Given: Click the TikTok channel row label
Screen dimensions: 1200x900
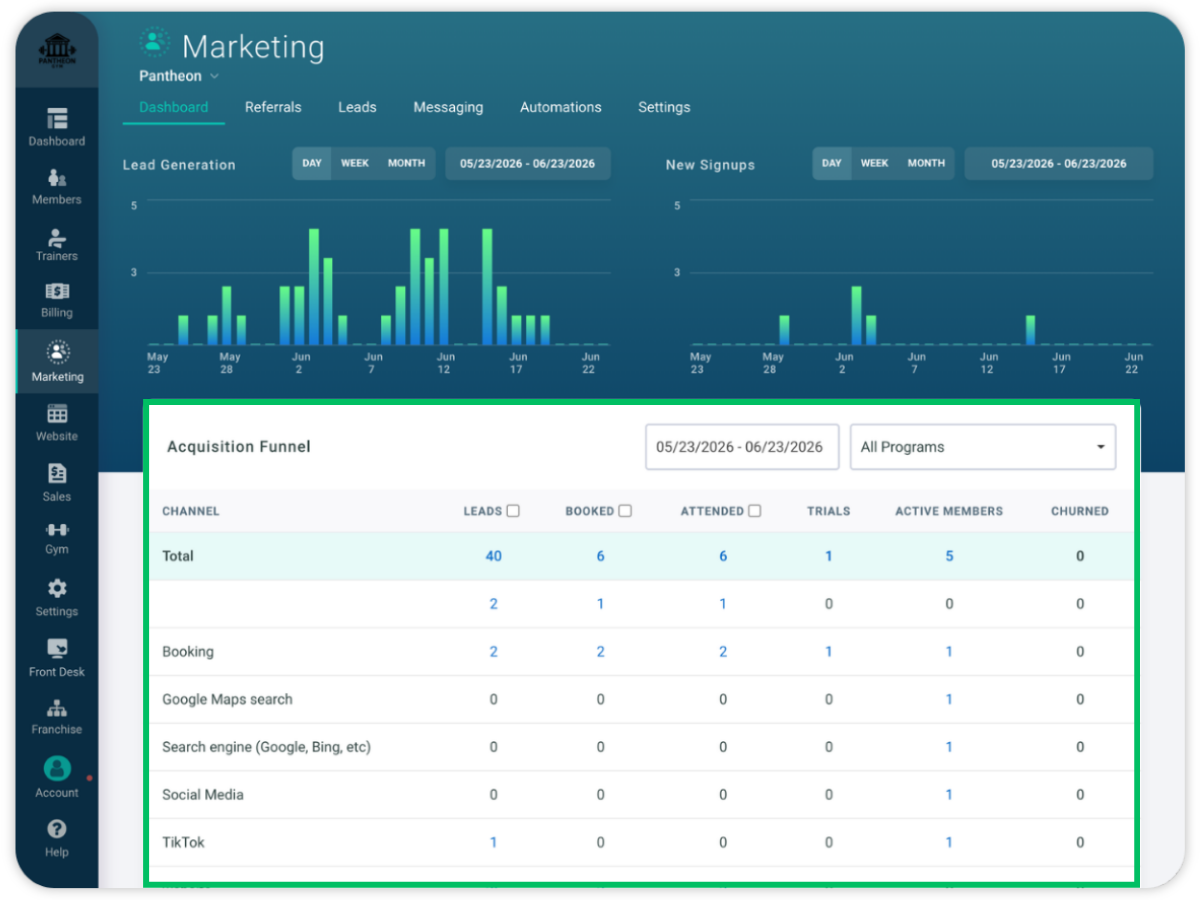Looking at the screenshot, I should click(x=183, y=842).
